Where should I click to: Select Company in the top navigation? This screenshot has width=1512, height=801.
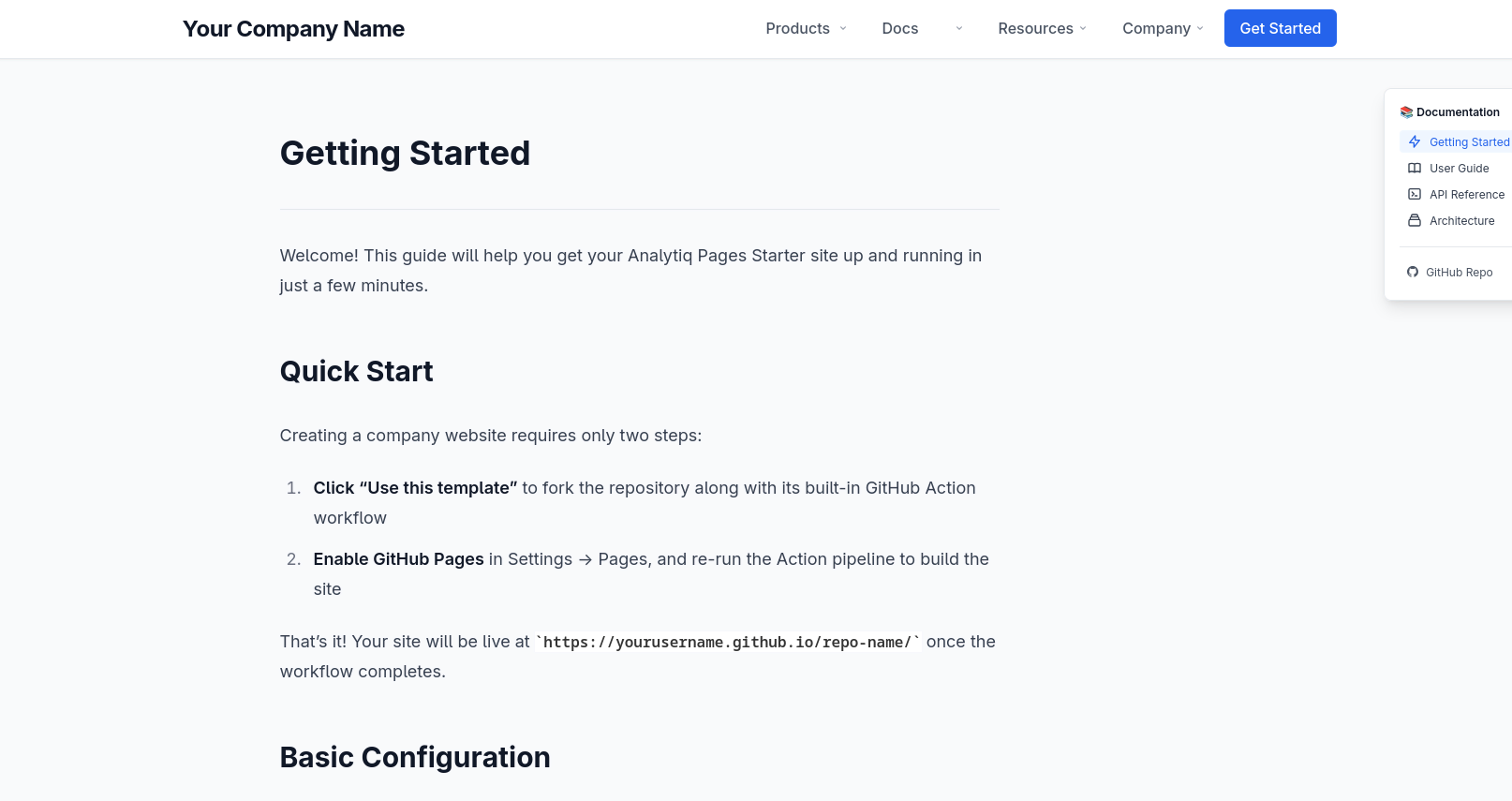coord(1157,28)
